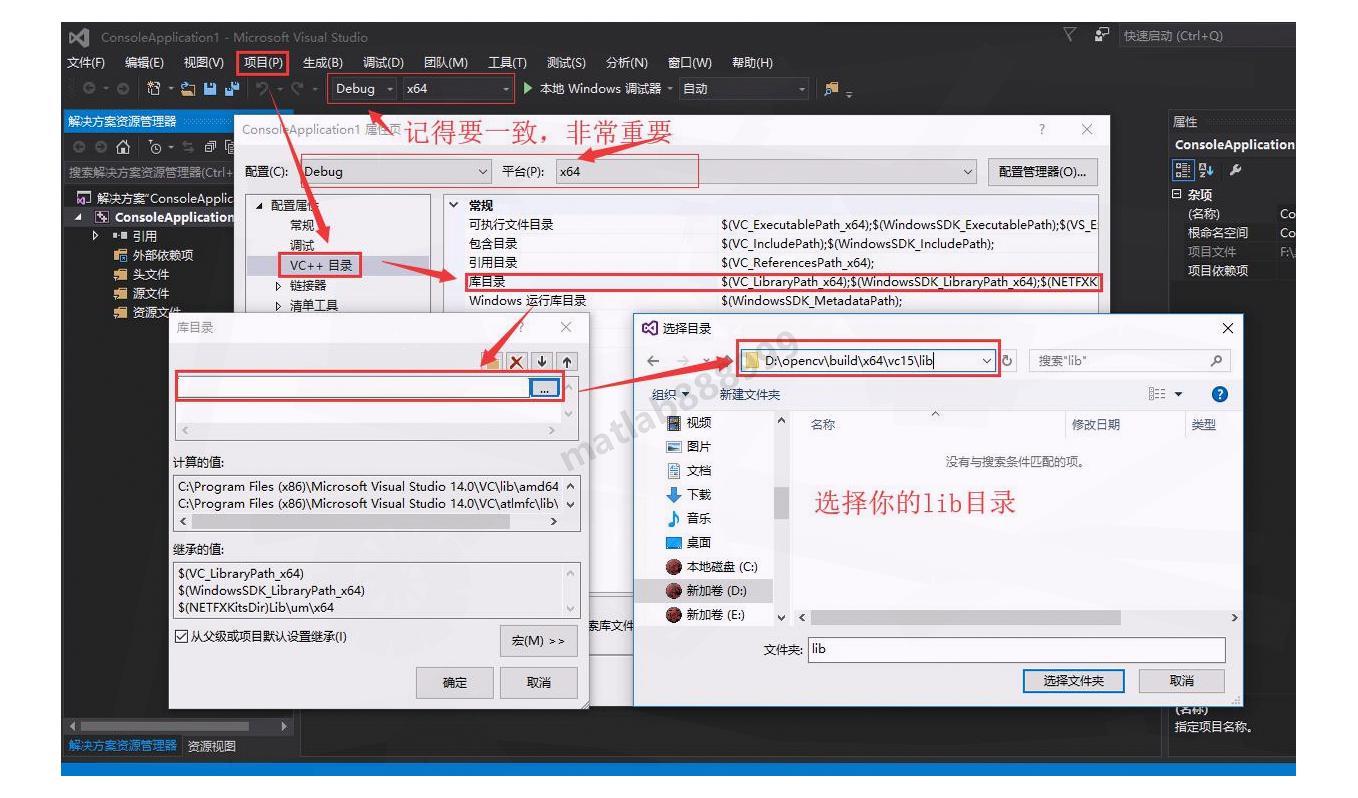Select the 库目录 property row

[x=783, y=282]
